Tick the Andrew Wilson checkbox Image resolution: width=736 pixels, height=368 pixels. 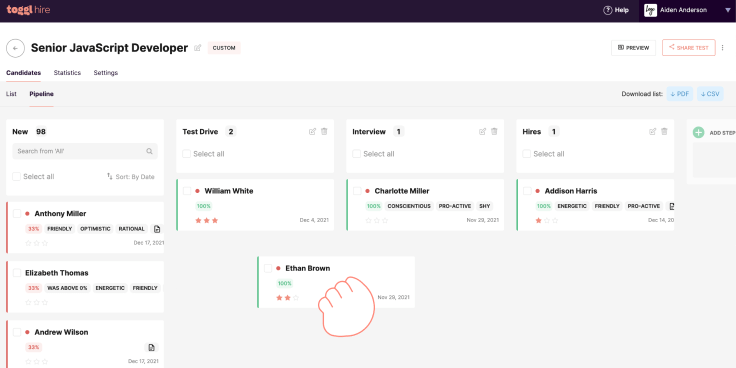(x=17, y=332)
